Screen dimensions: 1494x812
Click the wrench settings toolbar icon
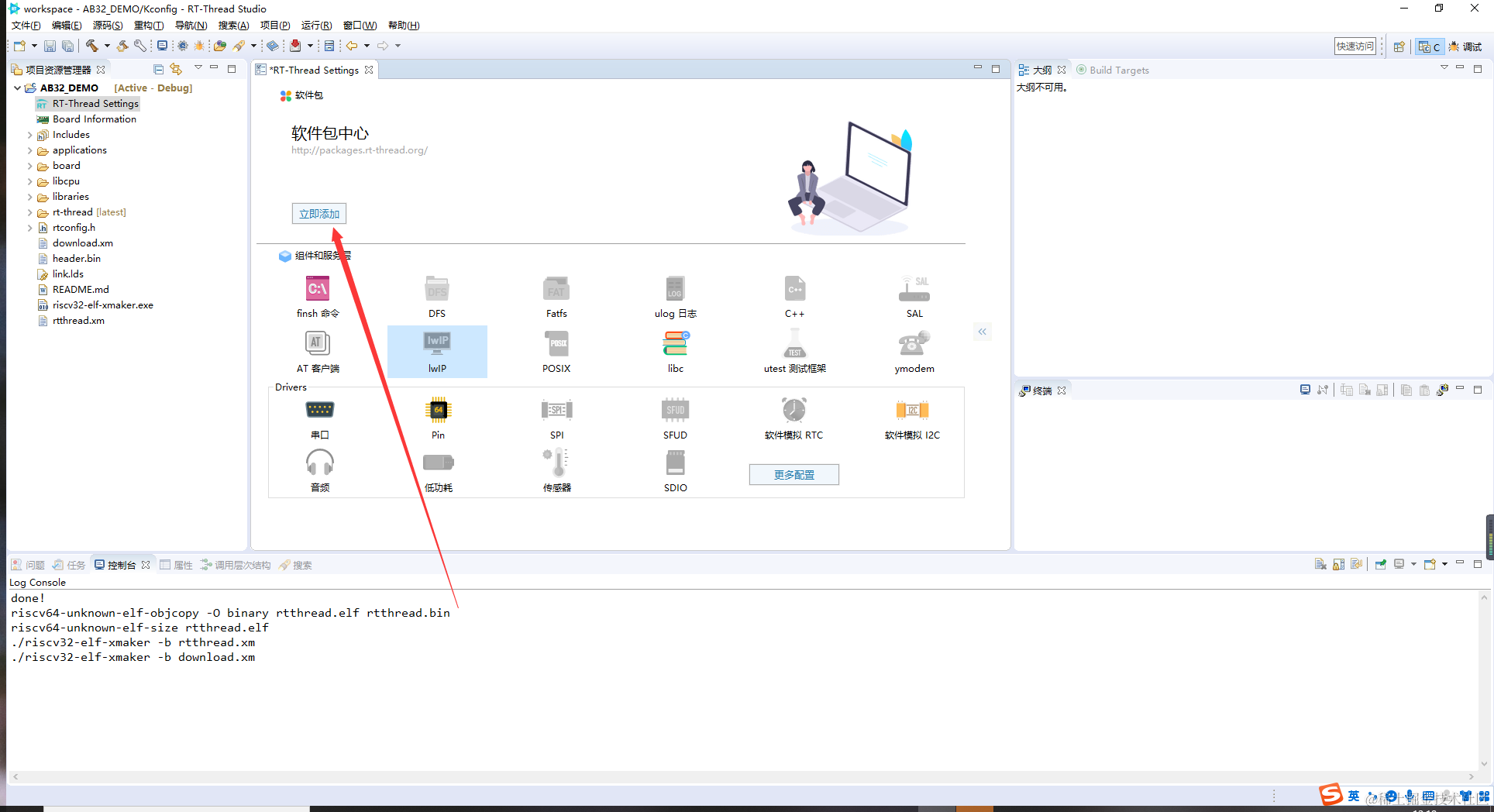[x=140, y=46]
